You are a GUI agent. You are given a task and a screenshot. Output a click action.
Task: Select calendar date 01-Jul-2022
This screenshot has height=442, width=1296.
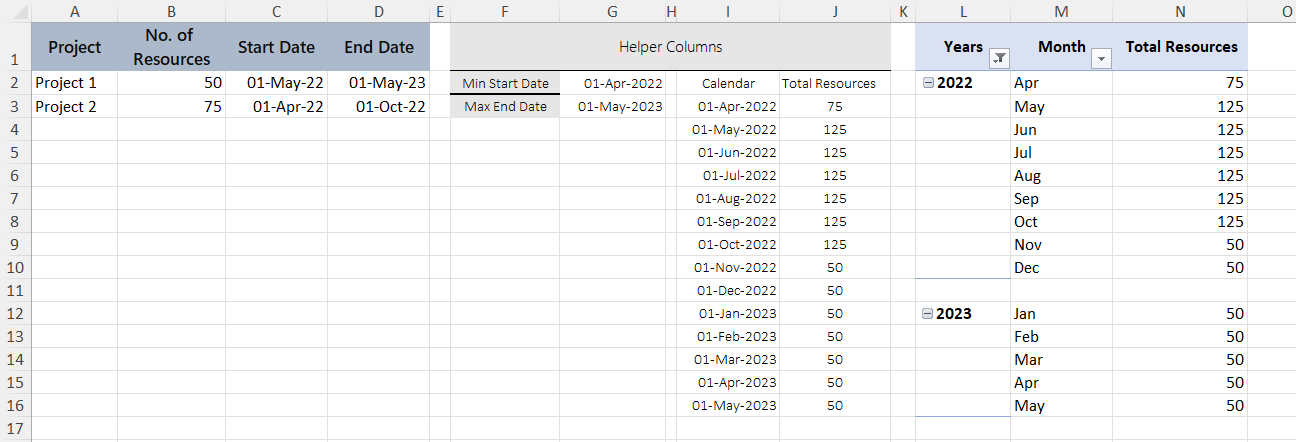728,175
